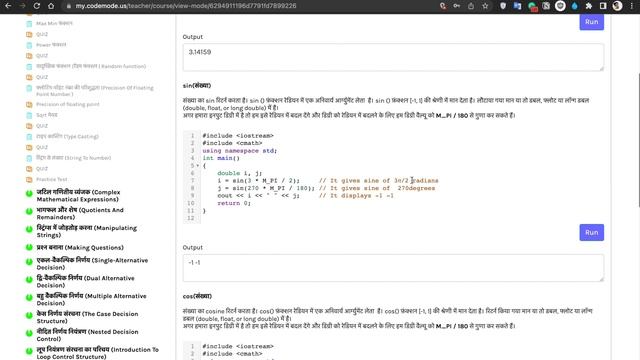The width and height of the screenshot is (640, 360).
Task: Open the Random function lesson
Action: [91, 66]
